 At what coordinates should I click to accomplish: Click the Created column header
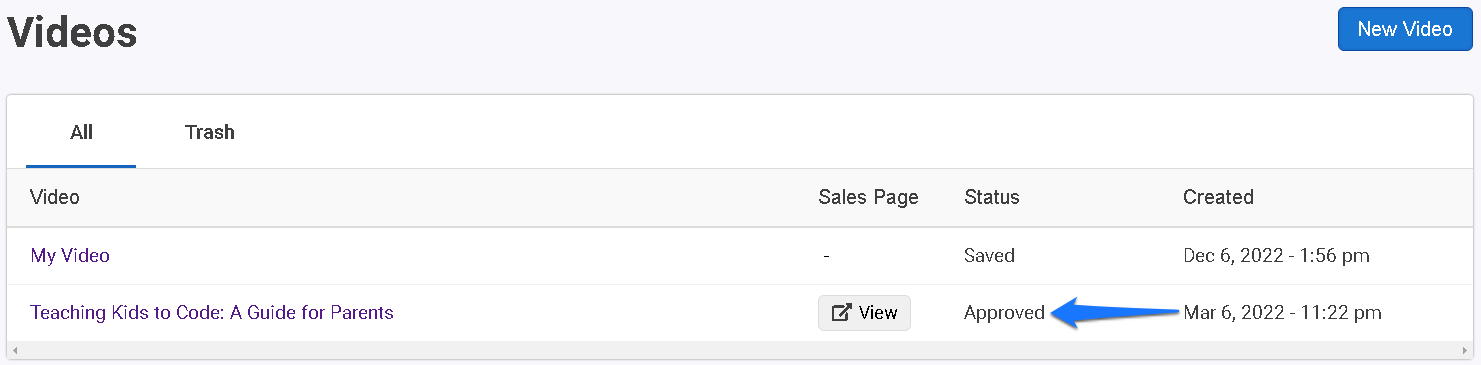(1218, 197)
